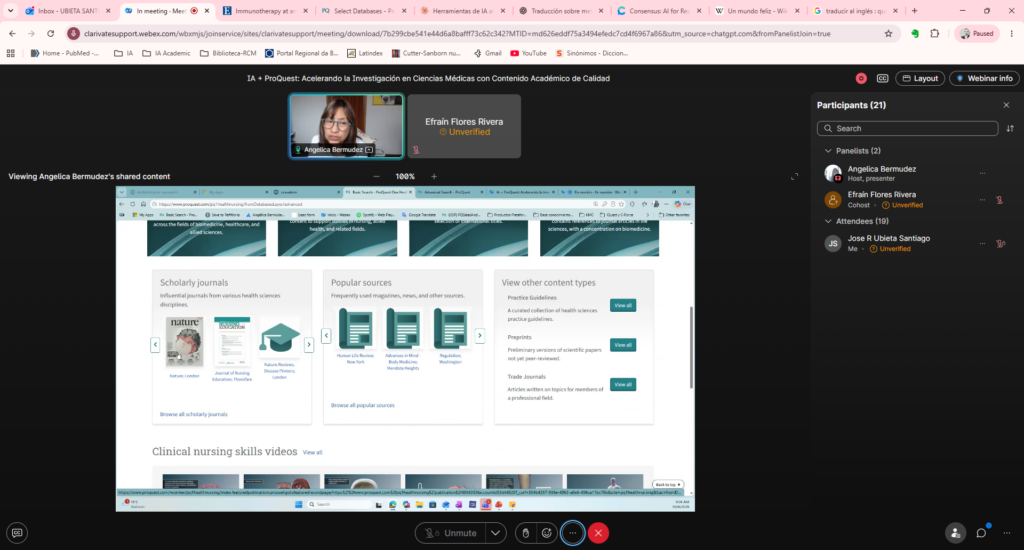Click the CC icon in meeting header

point(882,78)
